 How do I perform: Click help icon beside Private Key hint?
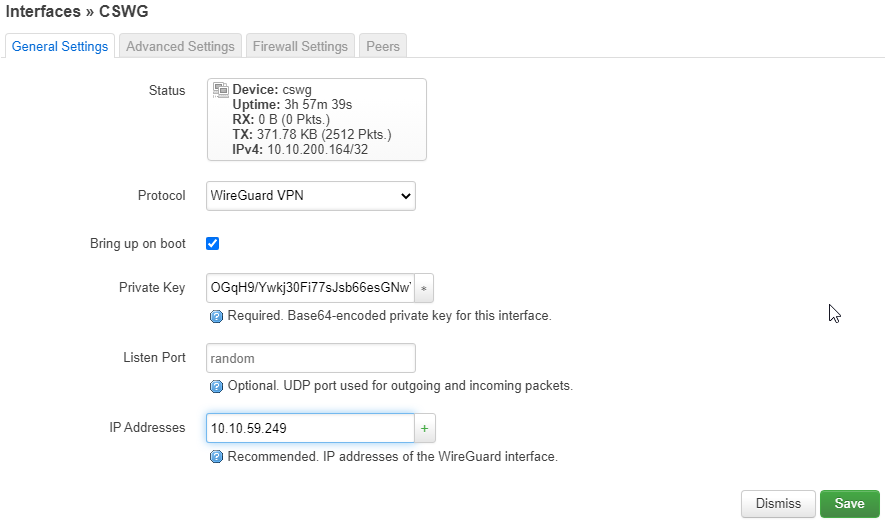216,316
